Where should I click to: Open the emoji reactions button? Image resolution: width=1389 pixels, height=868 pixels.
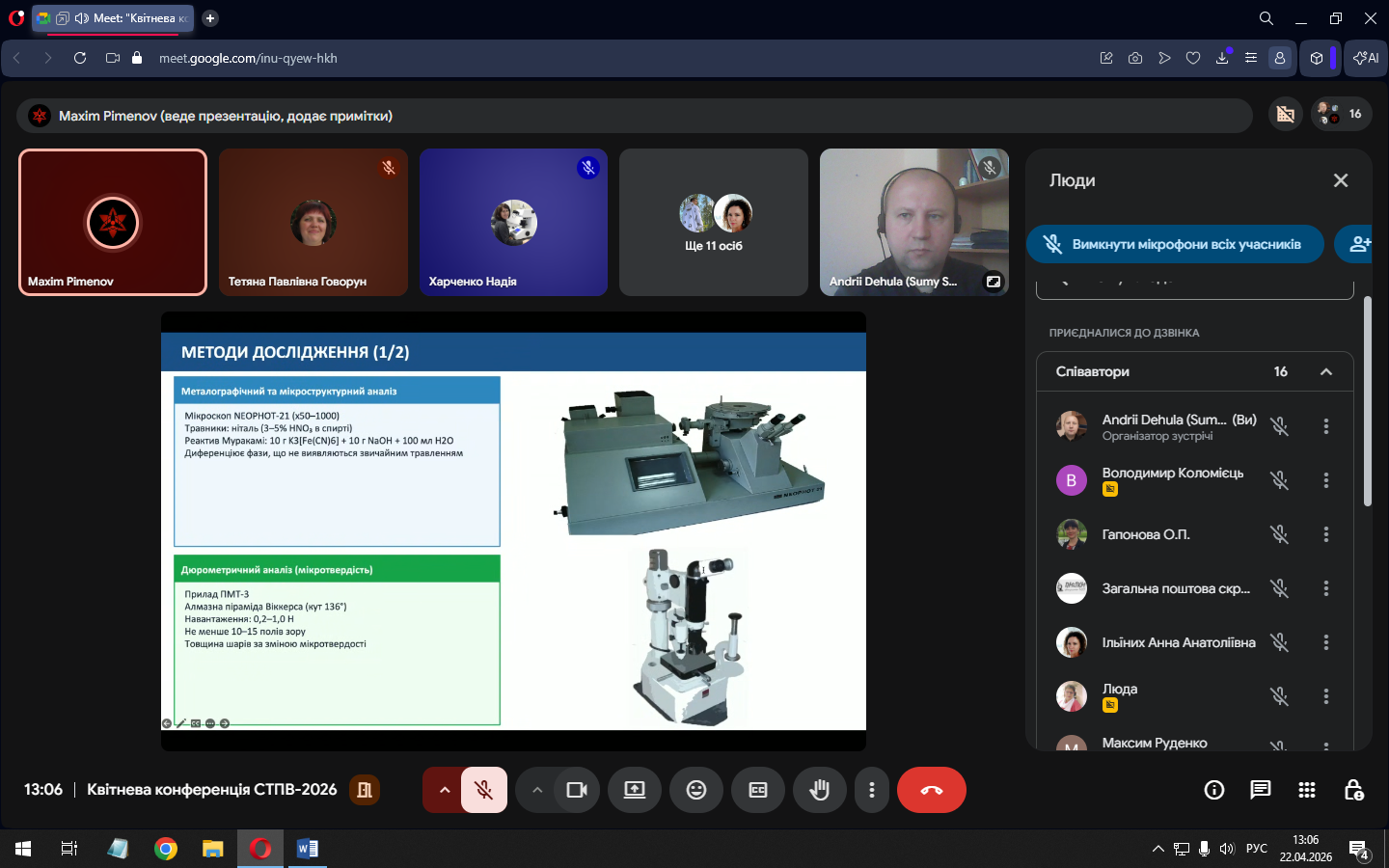click(696, 790)
